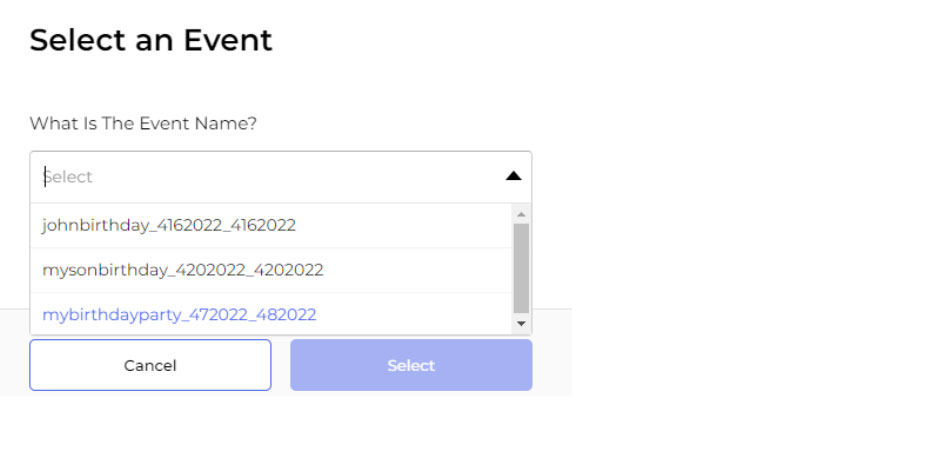Confirm with the Select button
Image resolution: width=935 pixels, height=458 pixels.
[x=411, y=365]
